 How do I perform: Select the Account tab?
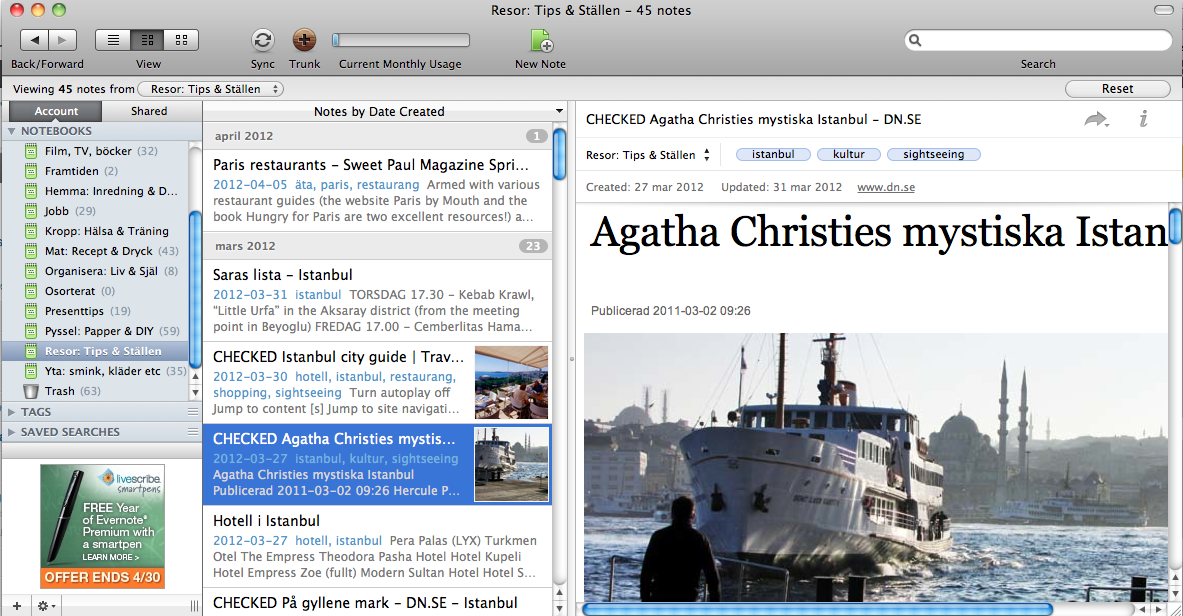pyautogui.click(x=56, y=111)
